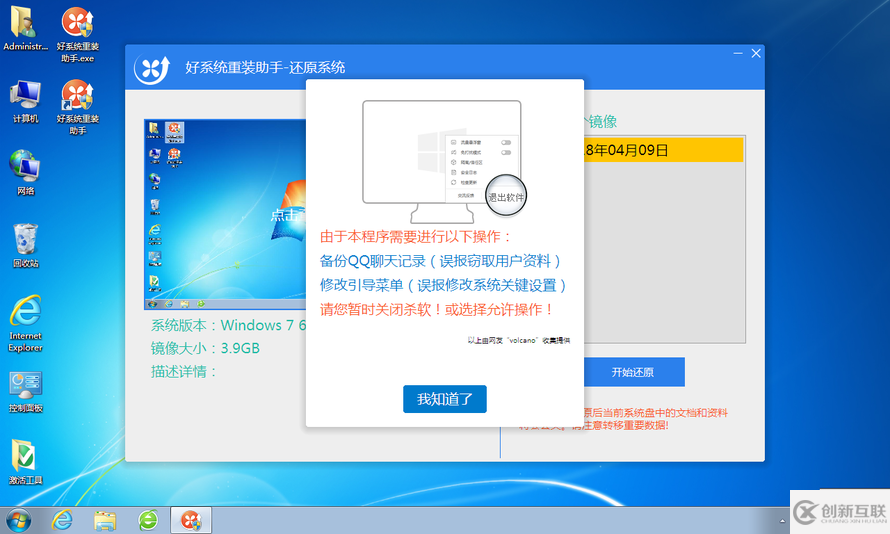Minimize the 好系统重装助手 window
Screen dimensions: 890x534
[x=738, y=53]
